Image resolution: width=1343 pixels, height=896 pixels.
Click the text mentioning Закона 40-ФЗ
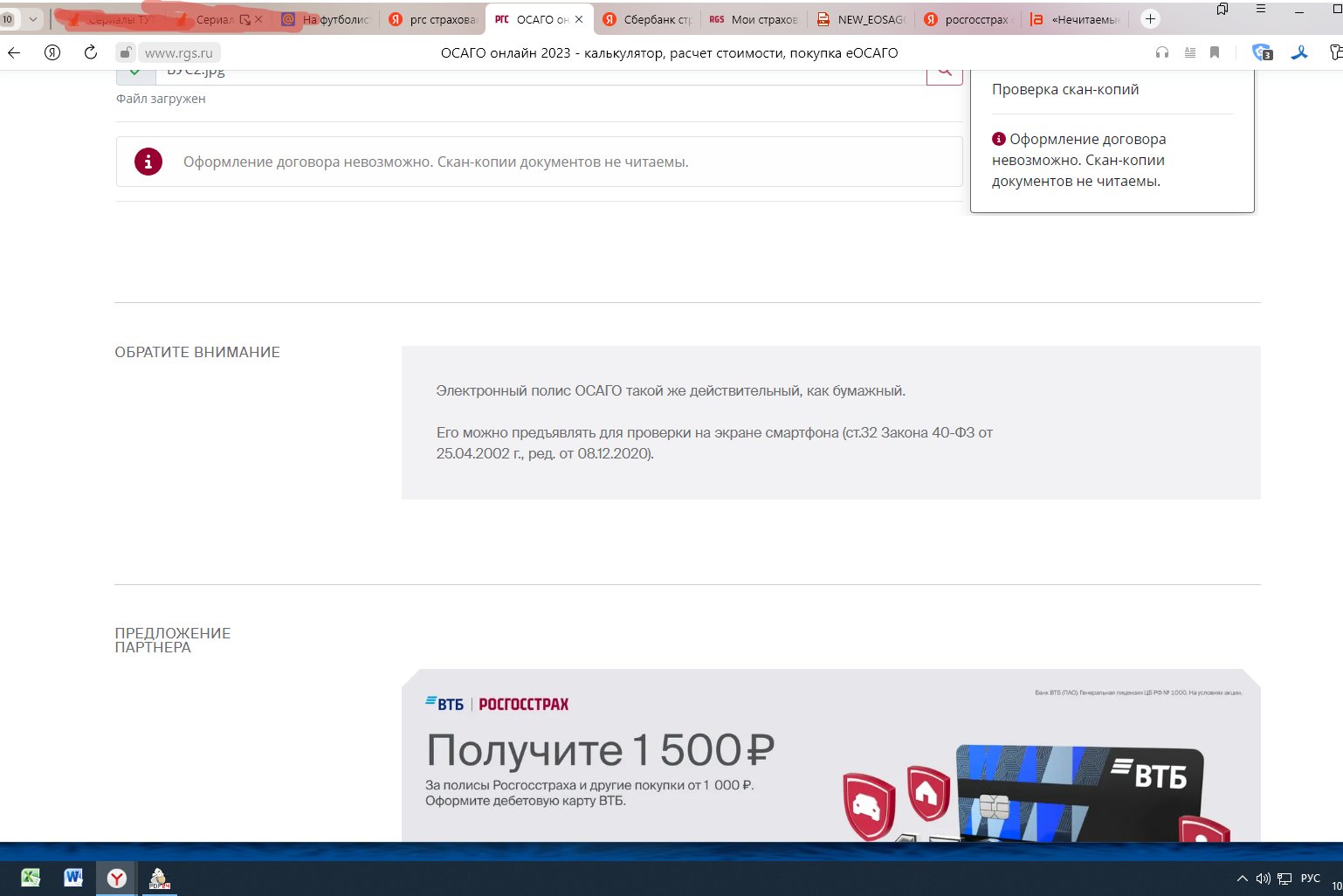[x=714, y=443]
